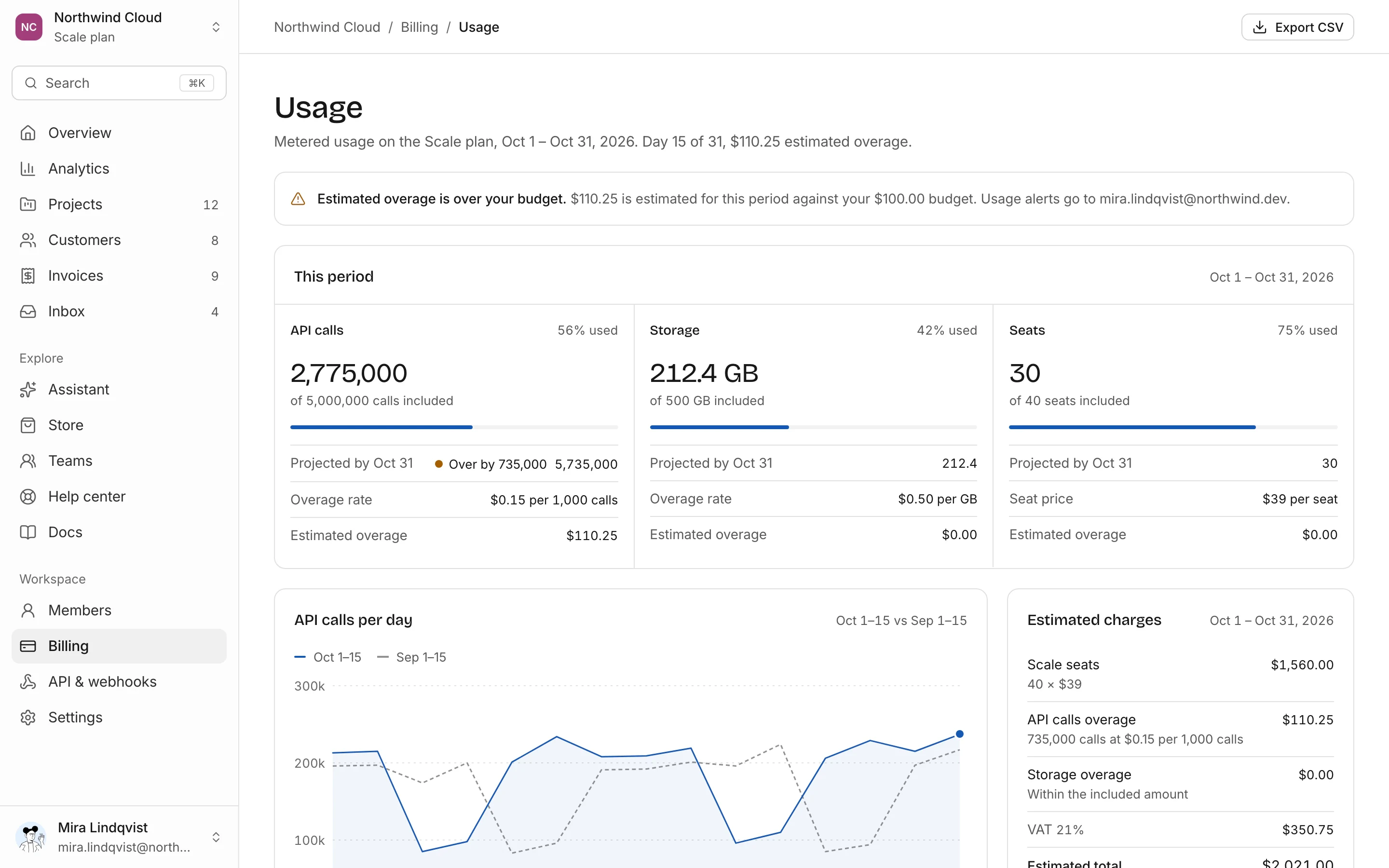Click '$0.15 per 1,000 calls' overage rate

tap(554, 500)
